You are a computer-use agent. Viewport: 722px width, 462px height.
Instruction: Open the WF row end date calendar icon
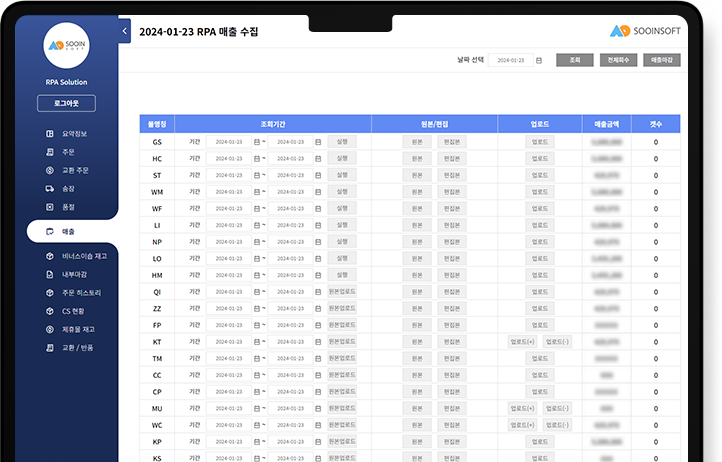(318, 209)
